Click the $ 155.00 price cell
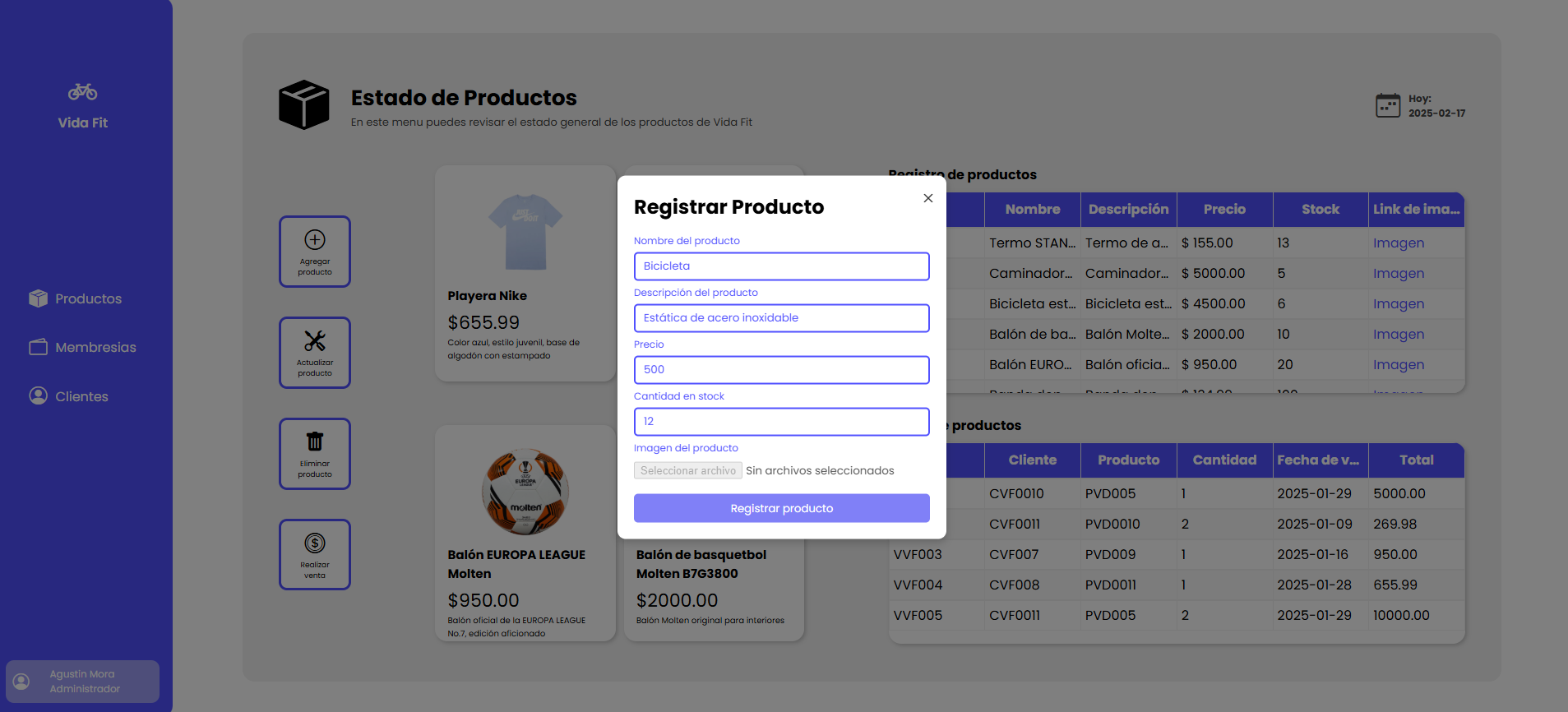The height and width of the screenshot is (712, 1568). (x=1225, y=243)
